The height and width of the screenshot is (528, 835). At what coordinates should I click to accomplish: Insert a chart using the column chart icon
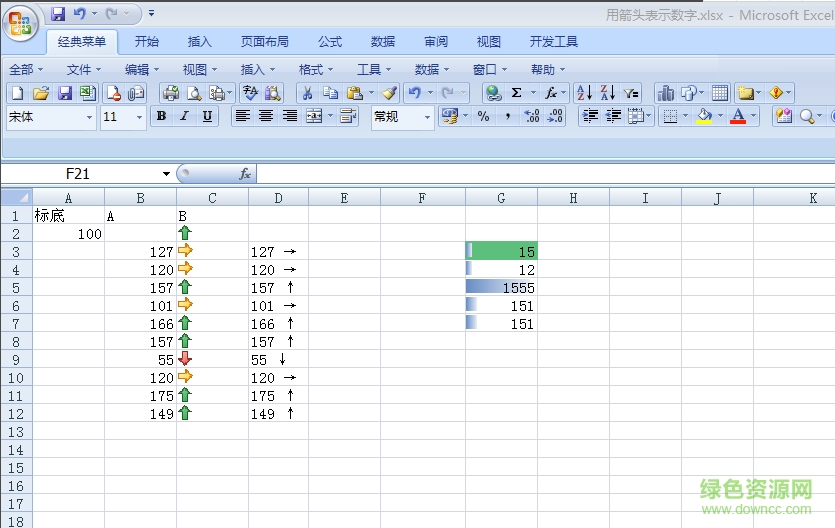(x=666, y=93)
